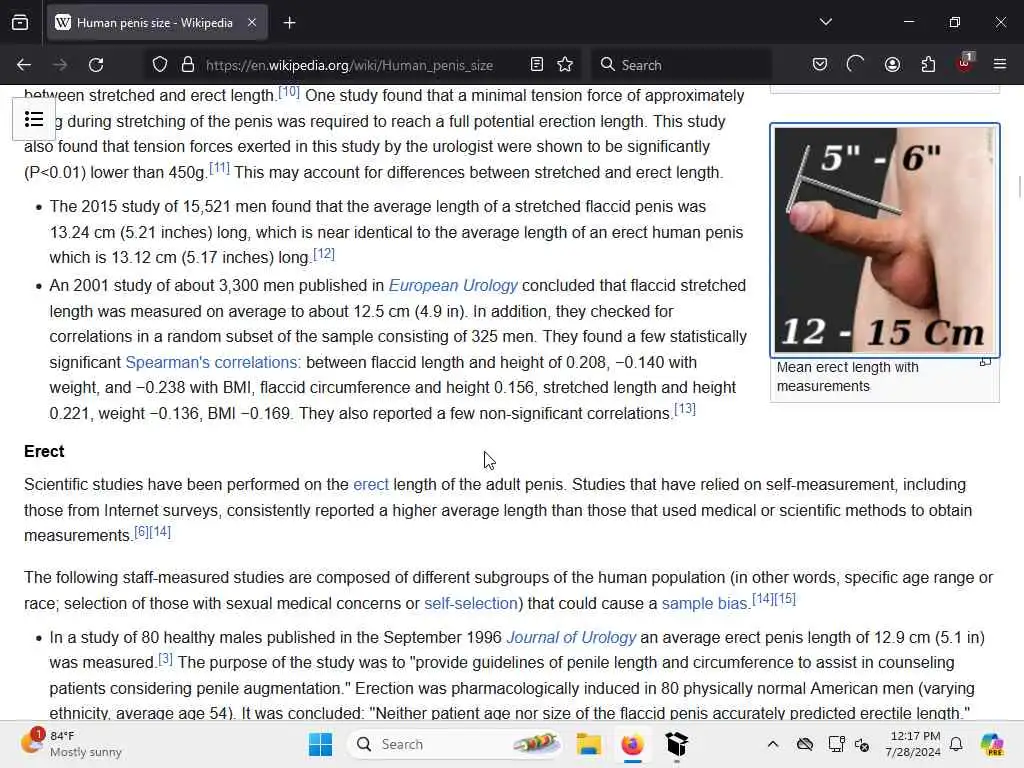Click the loading spinner toolbar icon

pyautogui.click(x=856, y=64)
